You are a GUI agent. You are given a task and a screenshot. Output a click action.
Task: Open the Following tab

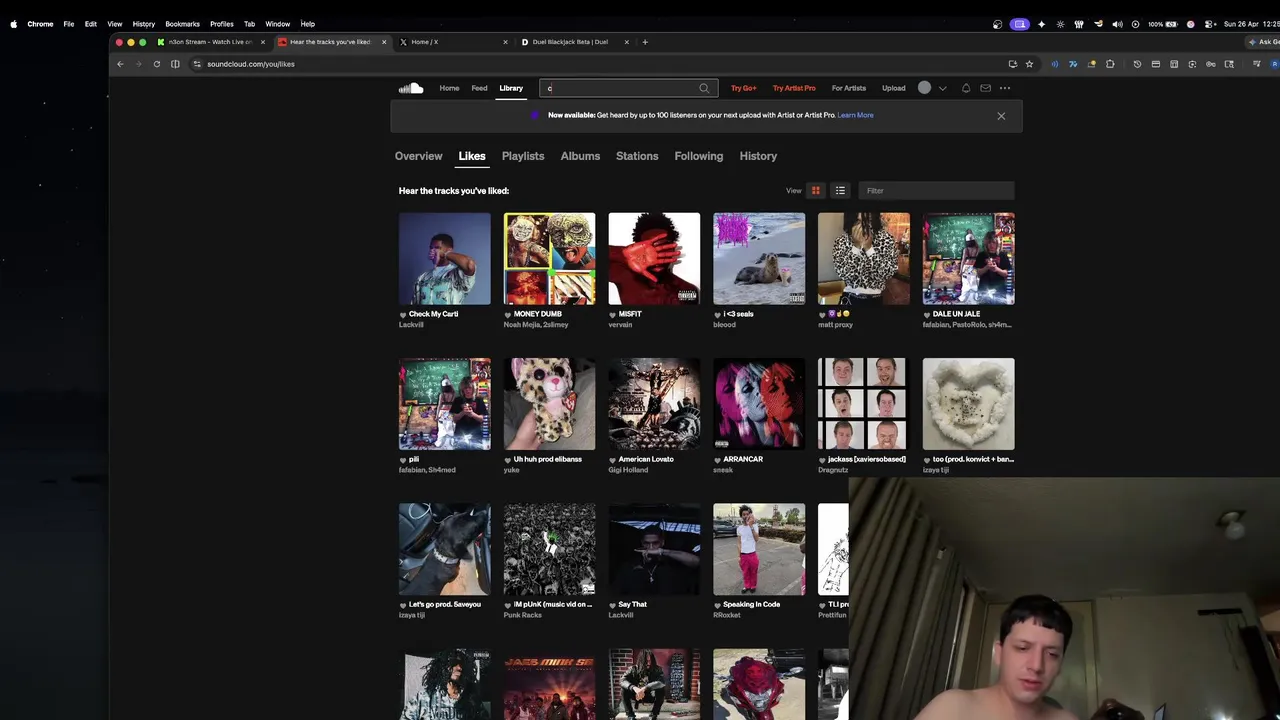pos(698,156)
